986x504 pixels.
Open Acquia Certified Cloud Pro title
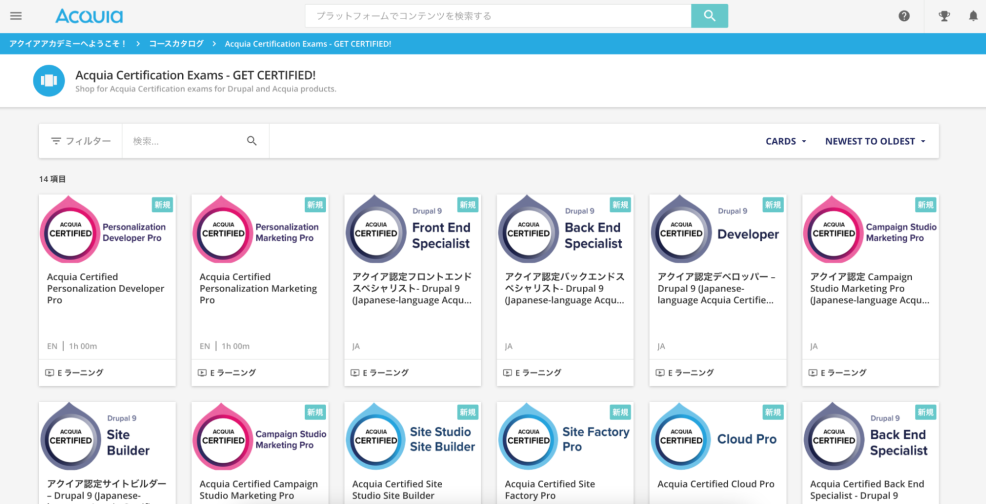(x=716, y=484)
